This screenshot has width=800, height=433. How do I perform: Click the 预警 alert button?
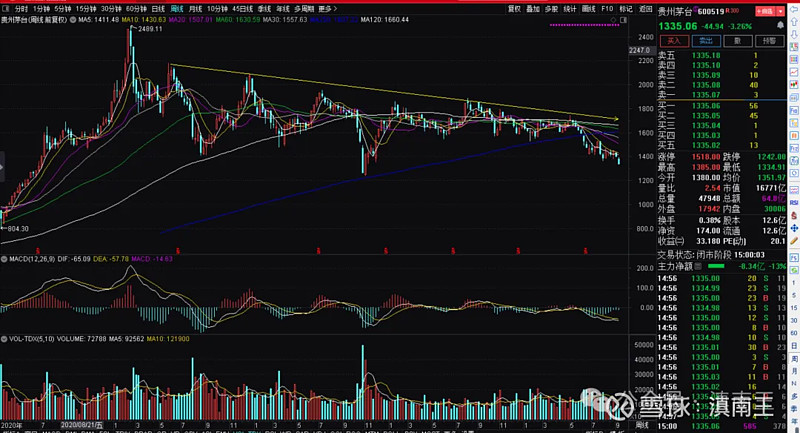(x=769, y=41)
